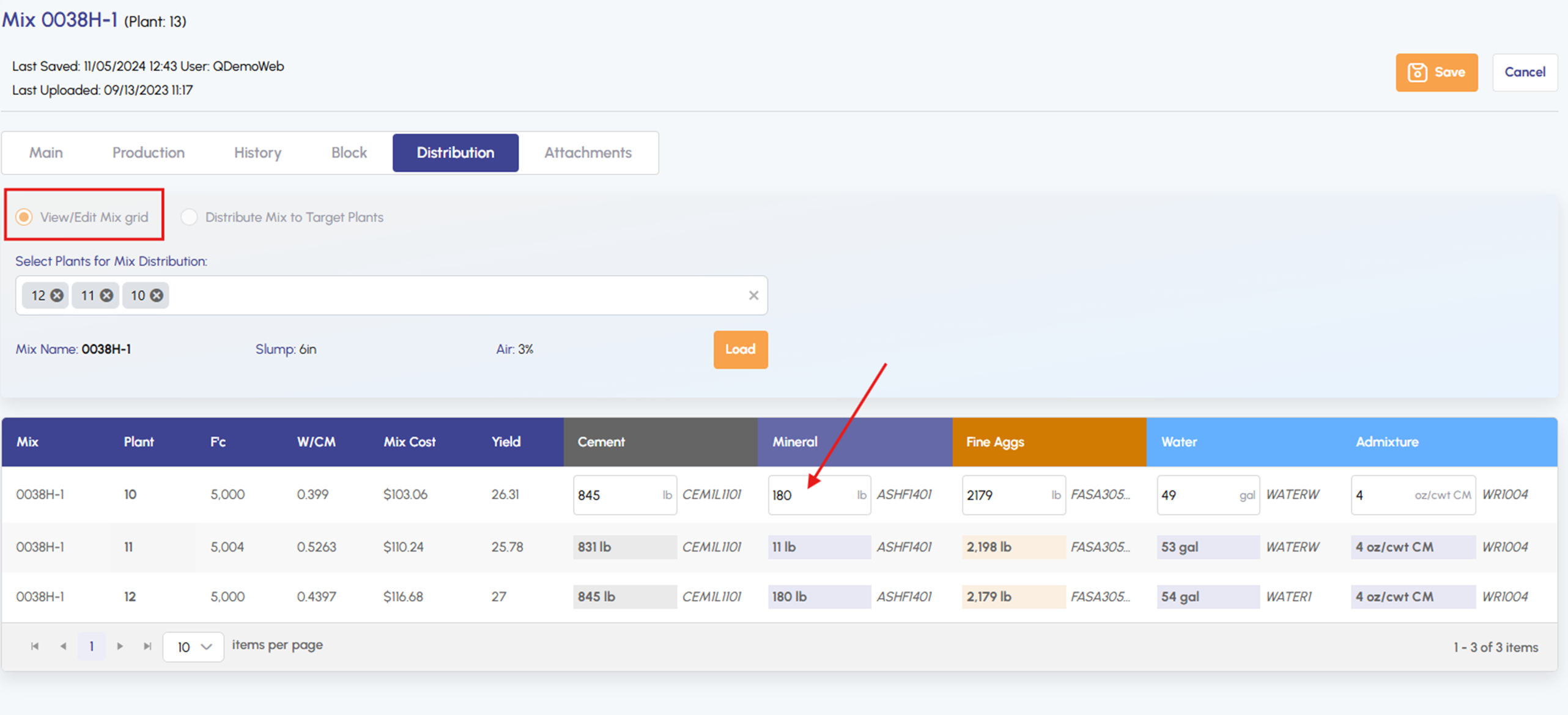Go to next page arrow

120,646
